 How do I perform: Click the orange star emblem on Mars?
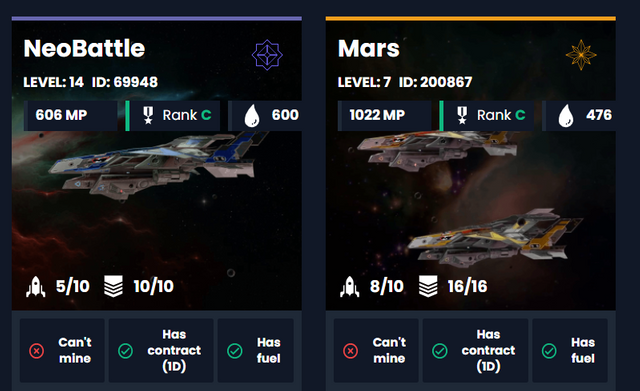coord(581,55)
